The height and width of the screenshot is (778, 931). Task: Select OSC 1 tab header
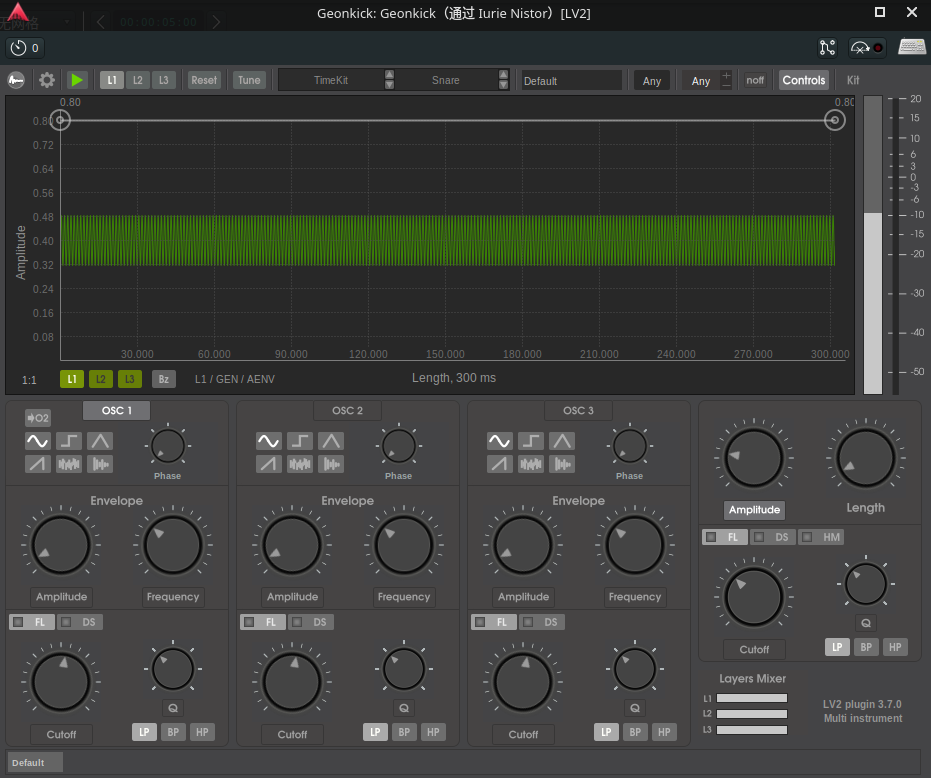tap(116, 410)
